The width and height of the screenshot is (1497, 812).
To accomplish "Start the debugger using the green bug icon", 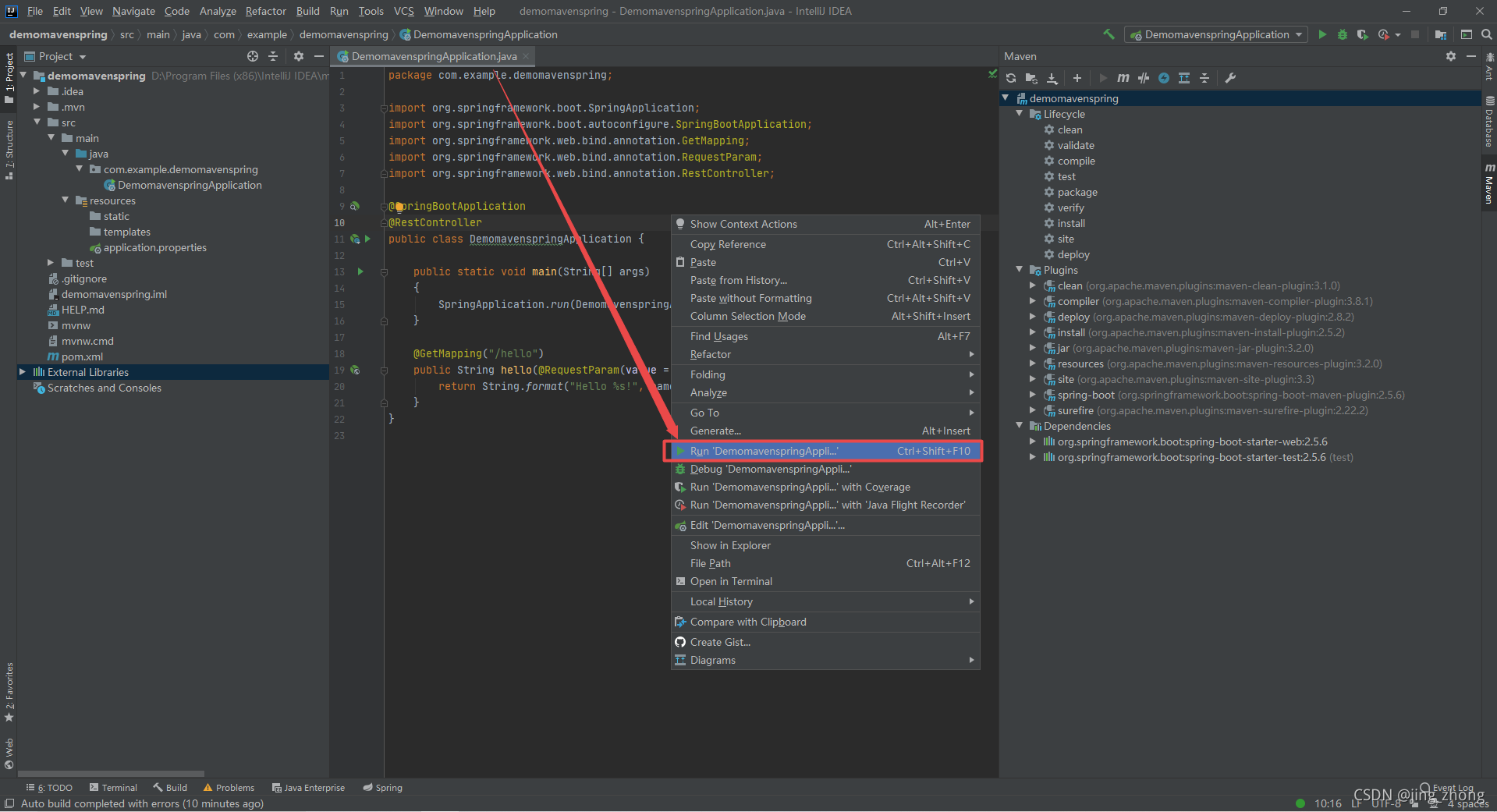I will [x=1343, y=34].
